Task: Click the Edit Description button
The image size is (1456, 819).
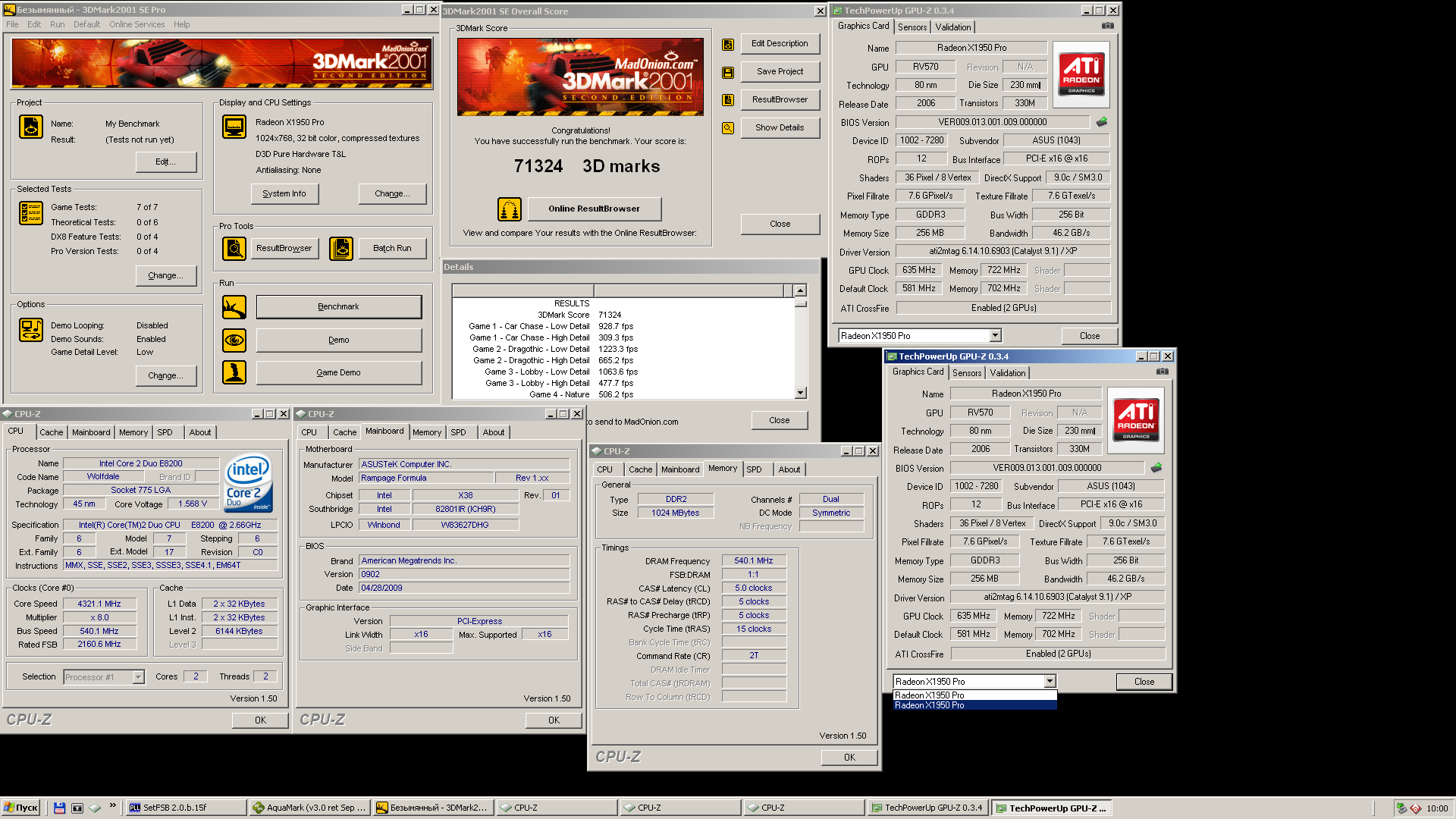Action: point(780,44)
